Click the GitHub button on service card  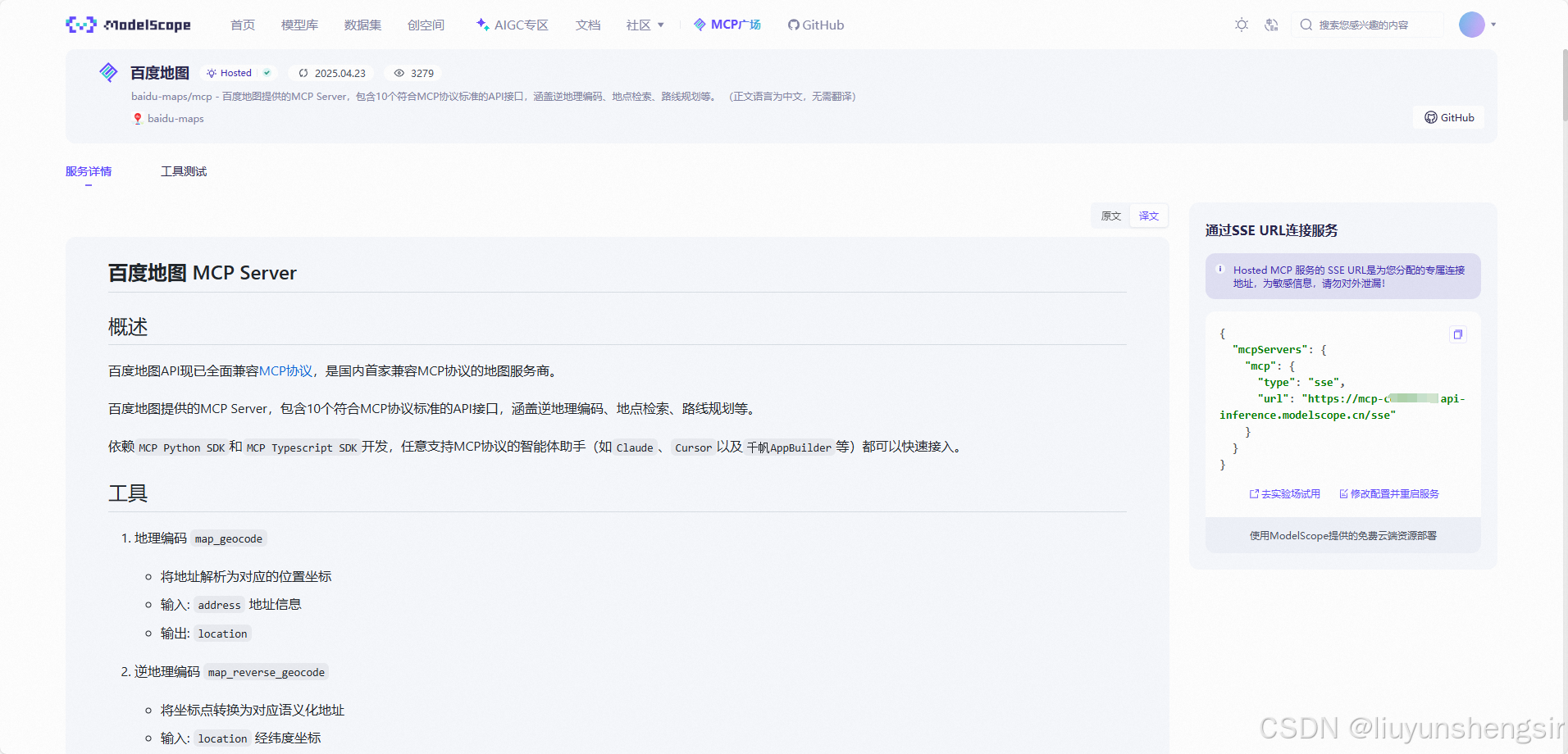click(1449, 117)
